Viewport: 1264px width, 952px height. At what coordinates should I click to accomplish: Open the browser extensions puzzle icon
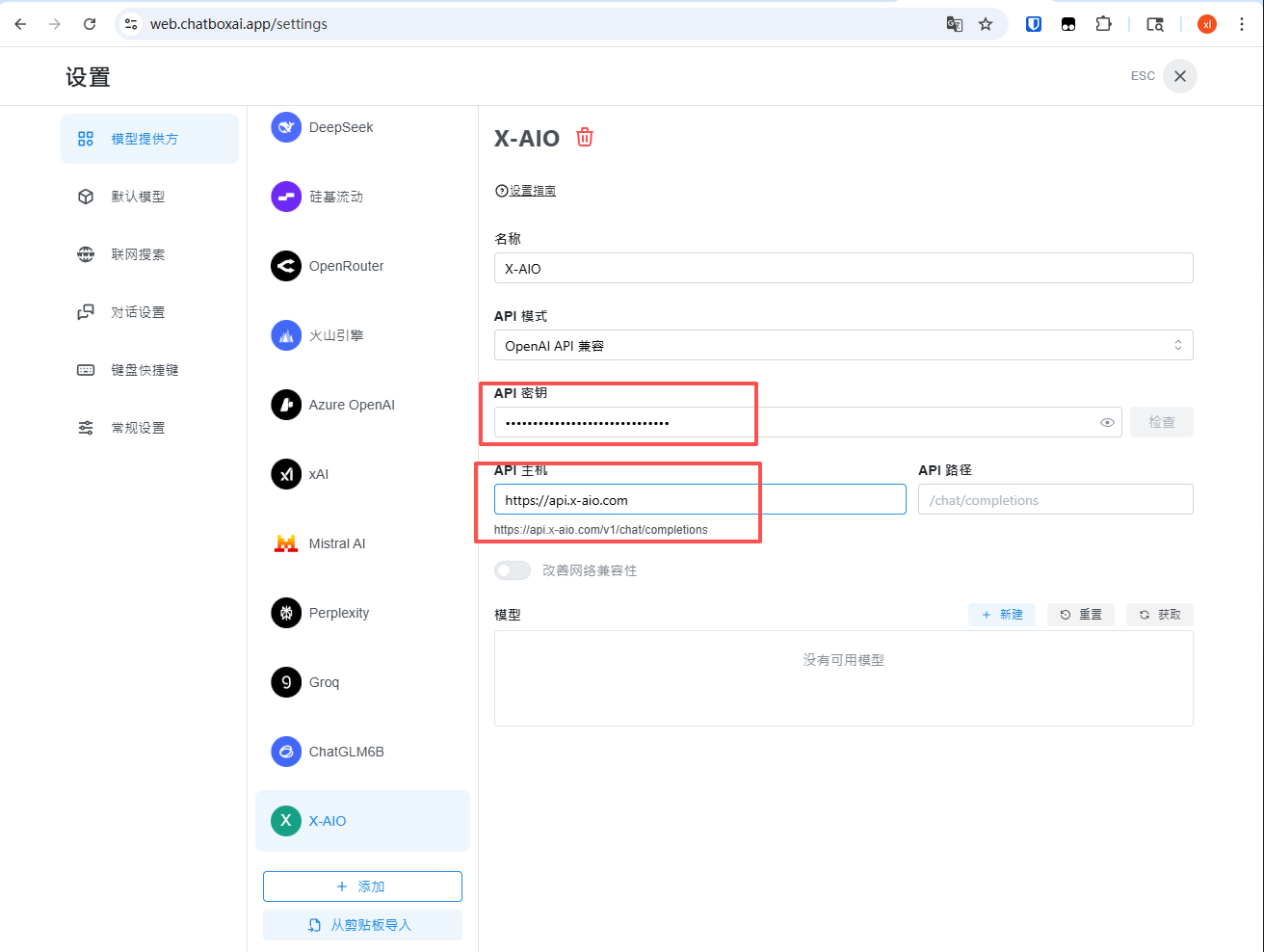coord(1104,24)
